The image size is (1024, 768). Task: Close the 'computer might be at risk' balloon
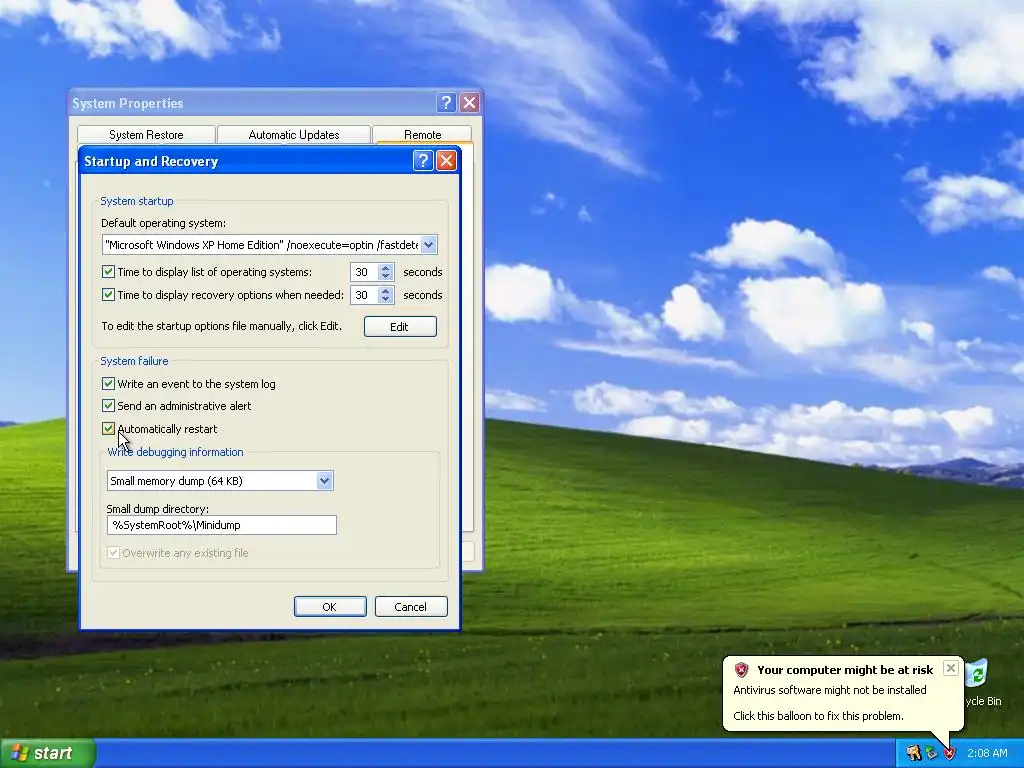[x=951, y=667]
